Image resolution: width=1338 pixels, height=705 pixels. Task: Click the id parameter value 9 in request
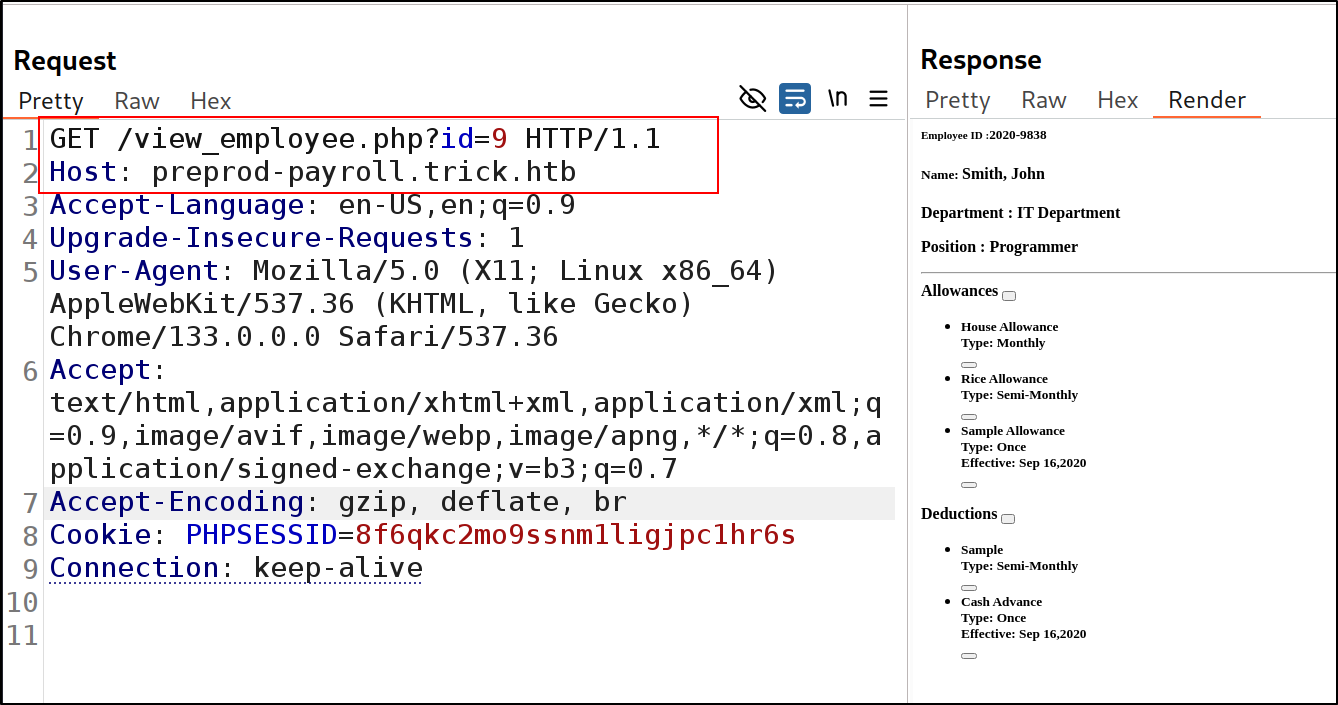pos(499,139)
